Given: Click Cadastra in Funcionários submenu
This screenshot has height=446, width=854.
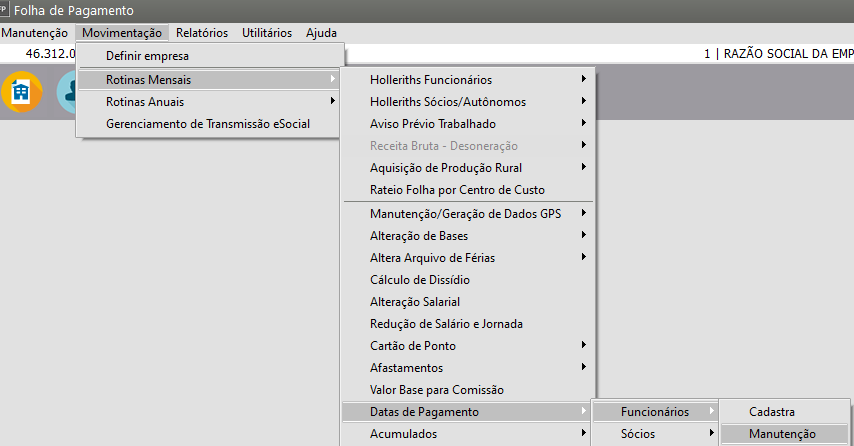Looking at the screenshot, I should [772, 412].
